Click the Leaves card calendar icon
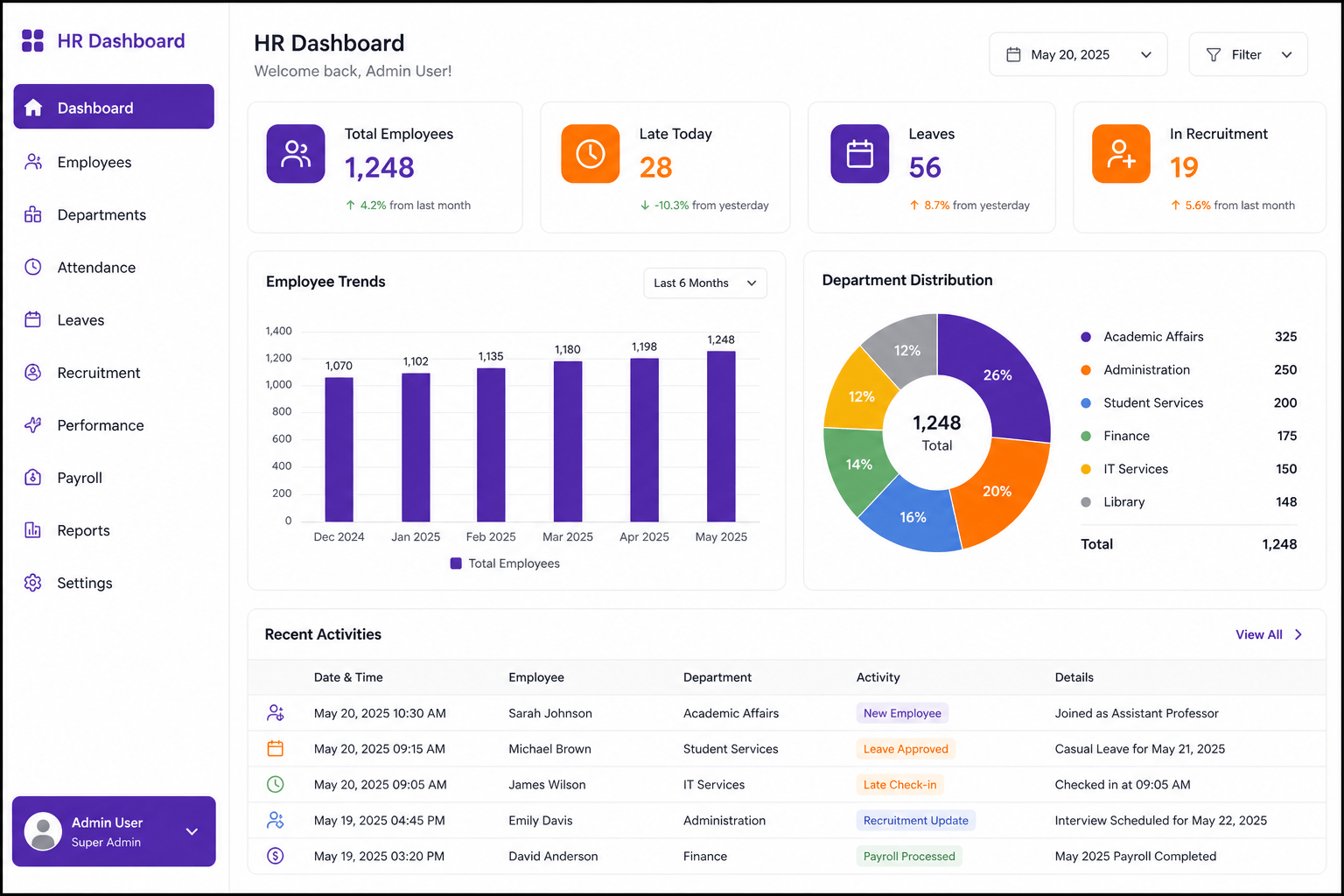 click(860, 154)
